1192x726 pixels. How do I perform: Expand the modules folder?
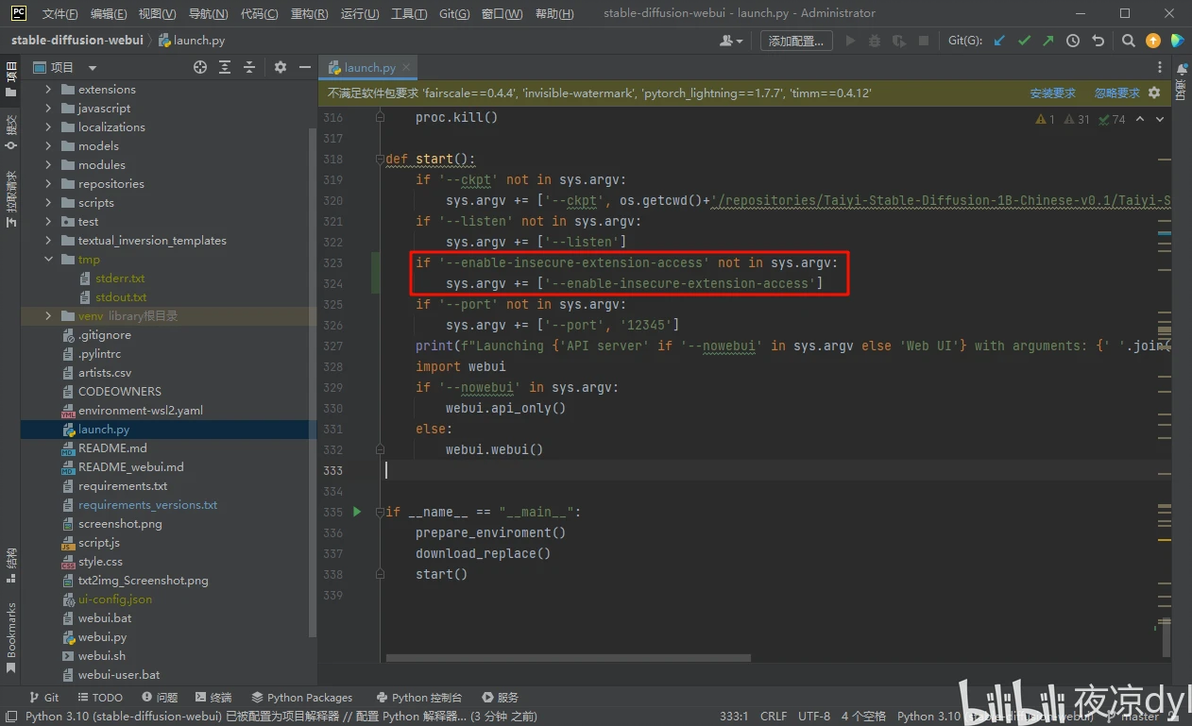[x=49, y=165]
